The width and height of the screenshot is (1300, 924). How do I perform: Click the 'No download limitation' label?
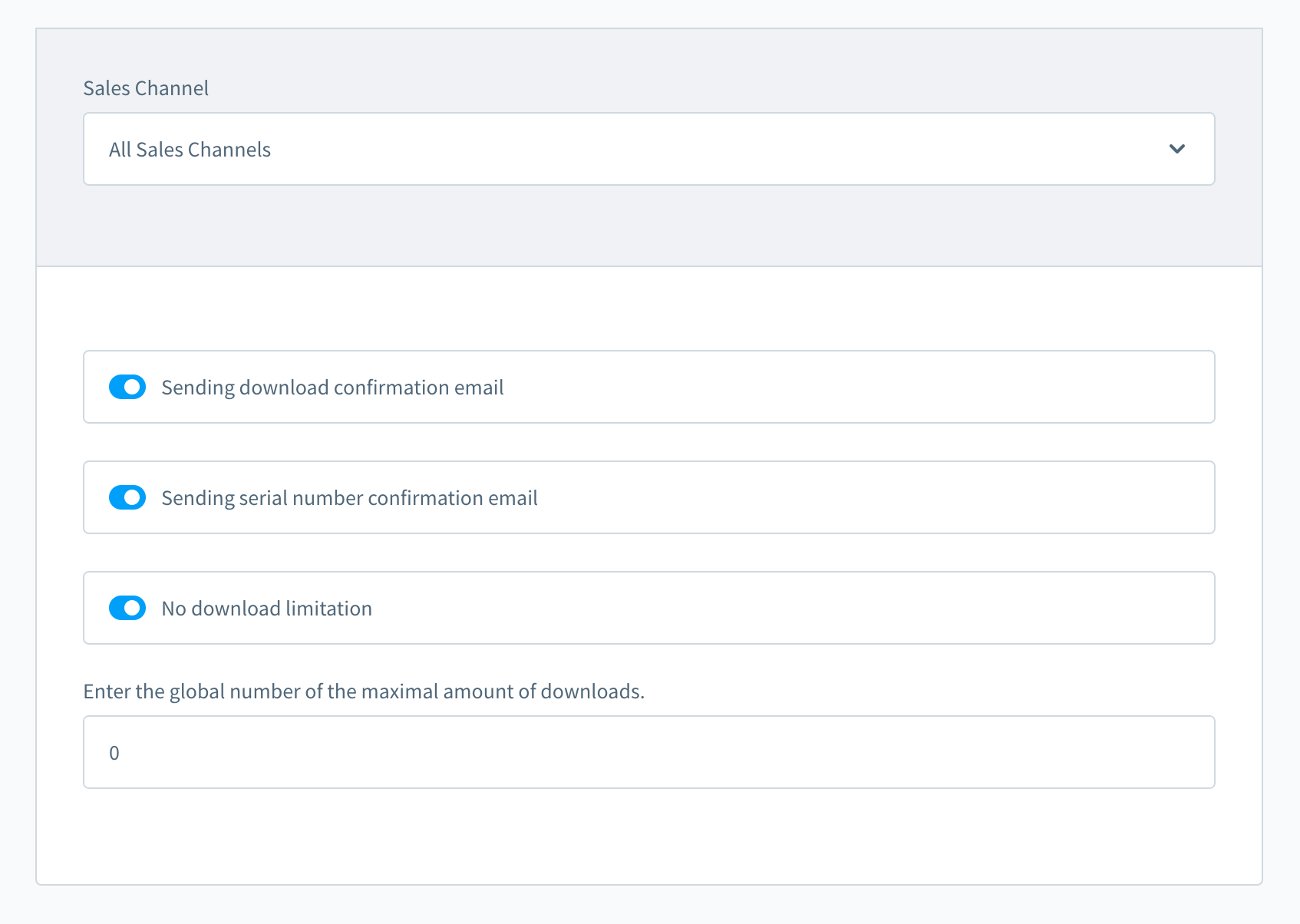click(x=266, y=609)
